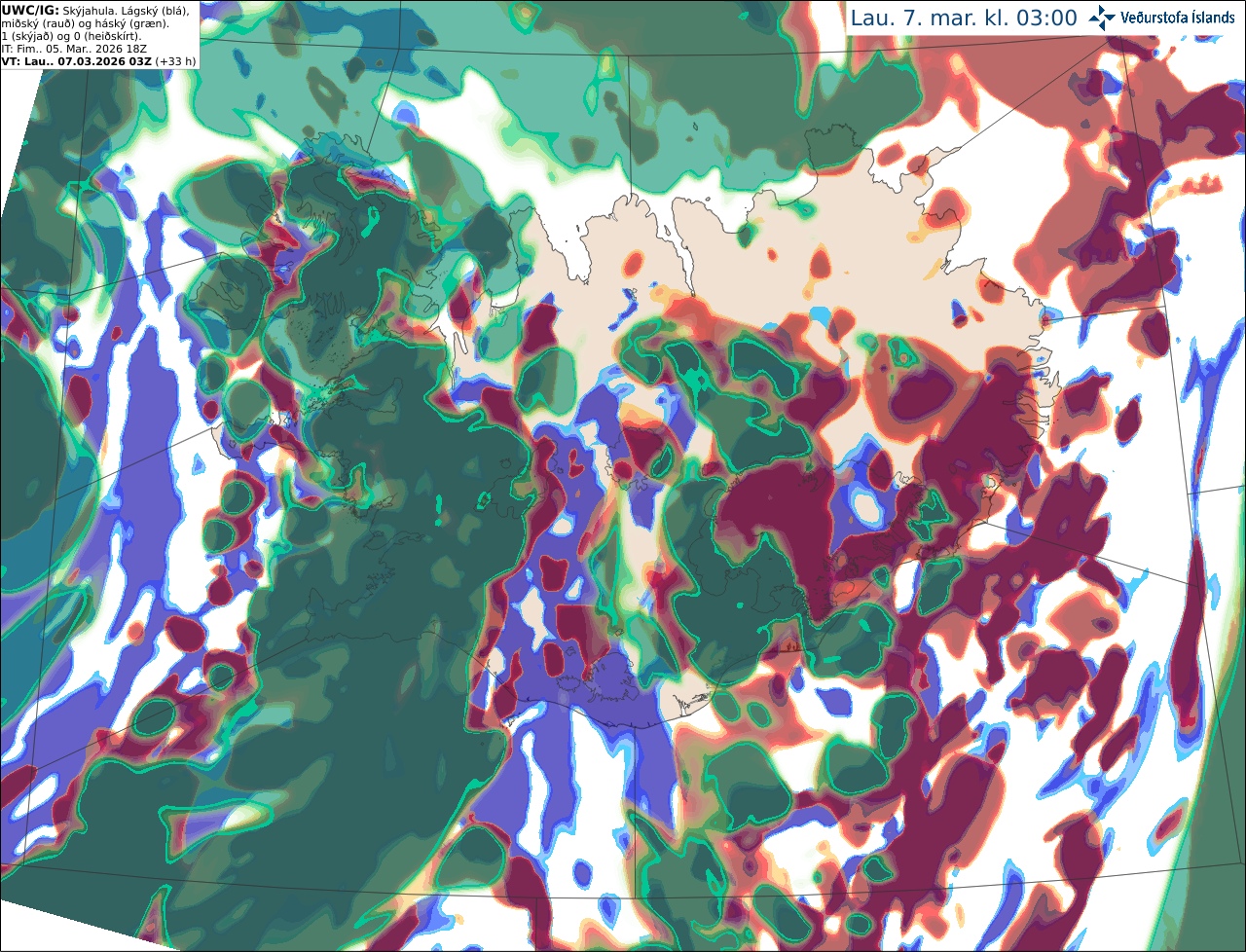The height and width of the screenshot is (952, 1246).
Task: Click the 'Veðurstofa Íslands' name text
Action: pyautogui.click(x=1178, y=18)
